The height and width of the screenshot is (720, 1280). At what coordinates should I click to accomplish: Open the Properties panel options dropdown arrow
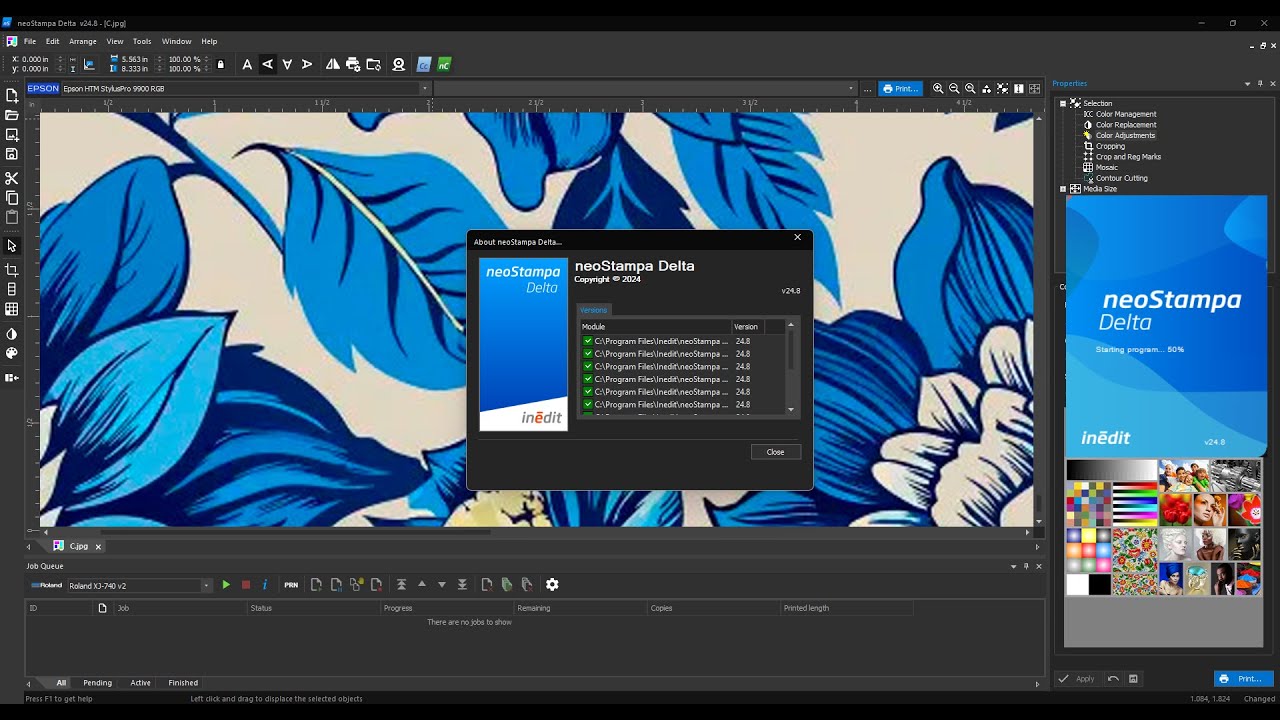[1247, 84]
